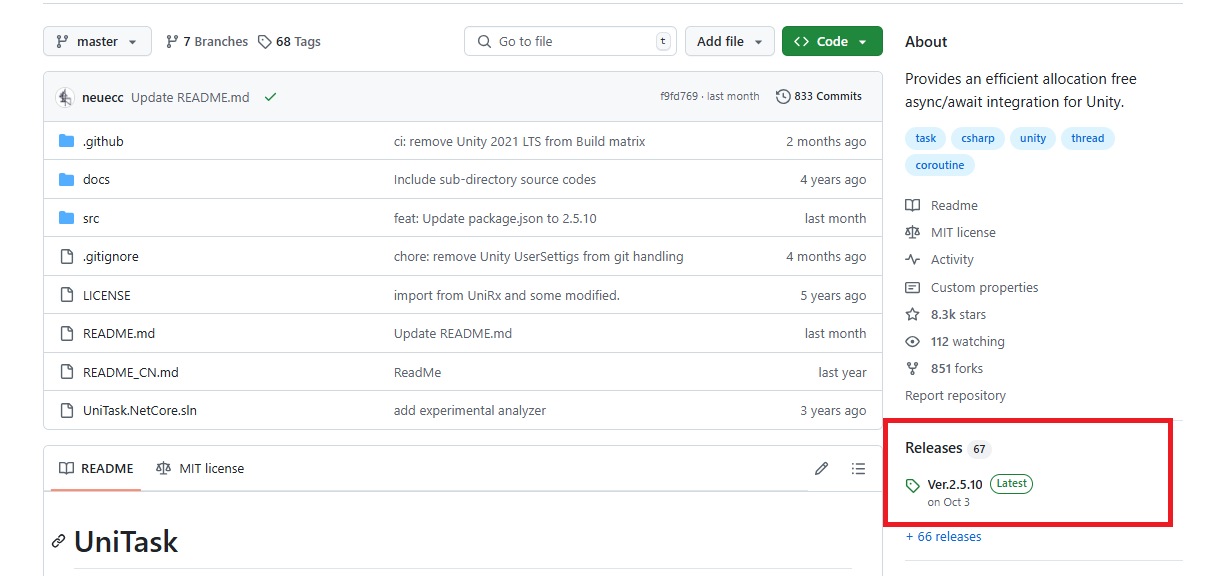Click the docs folder icon
Image resolution: width=1227 pixels, height=576 pixels.
(x=67, y=179)
